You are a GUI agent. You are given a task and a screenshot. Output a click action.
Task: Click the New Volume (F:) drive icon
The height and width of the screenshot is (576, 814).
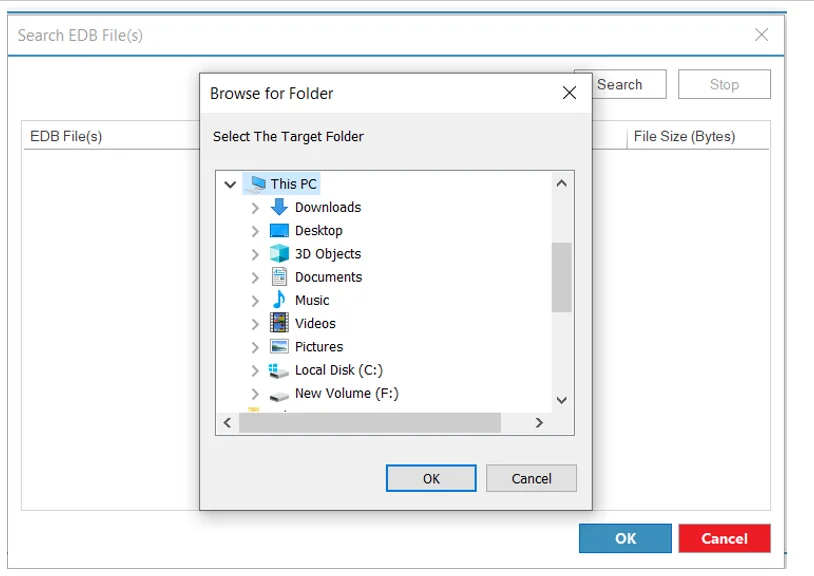279,395
